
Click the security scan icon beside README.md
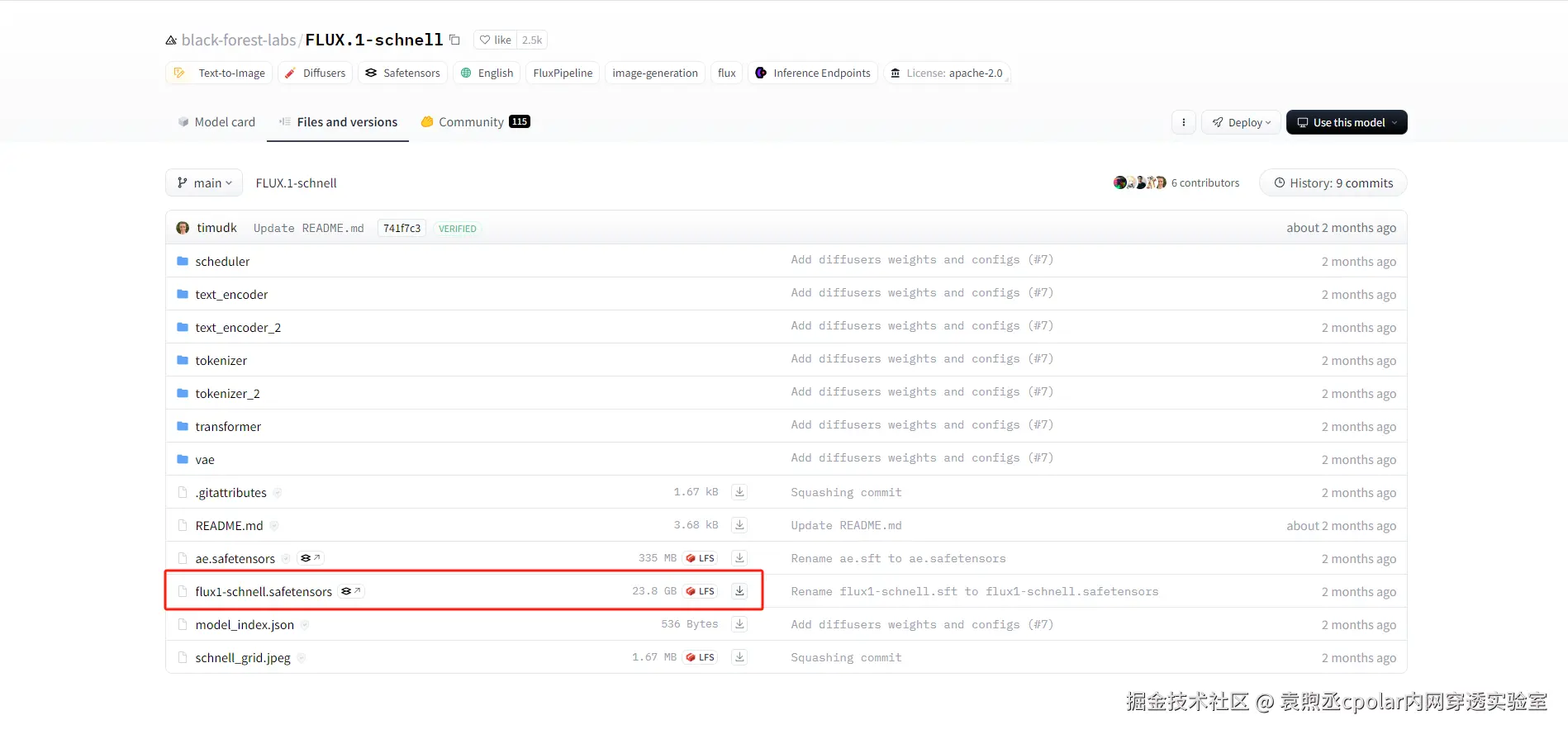point(274,526)
